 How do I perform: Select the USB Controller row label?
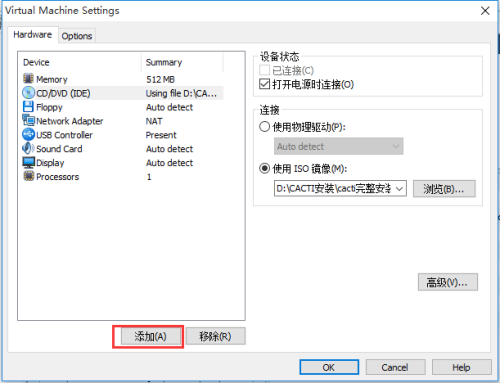click(64, 135)
